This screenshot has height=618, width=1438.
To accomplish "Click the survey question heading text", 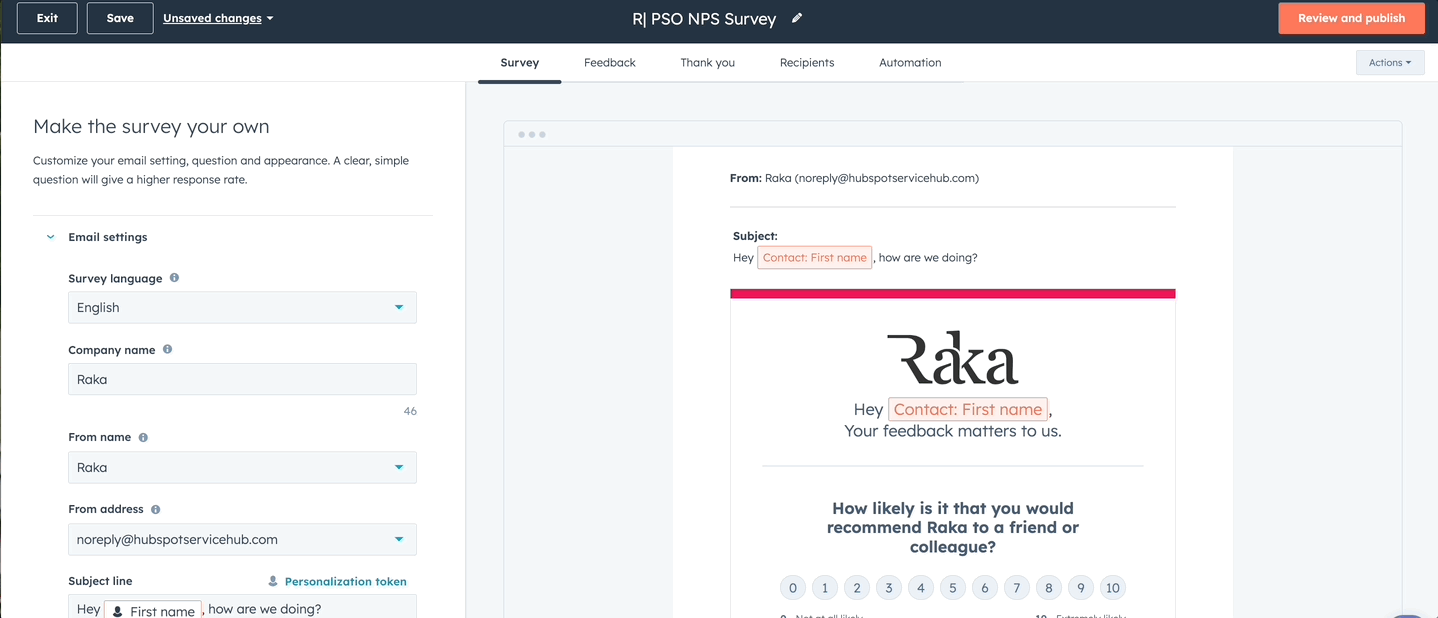I will pyautogui.click(x=953, y=527).
